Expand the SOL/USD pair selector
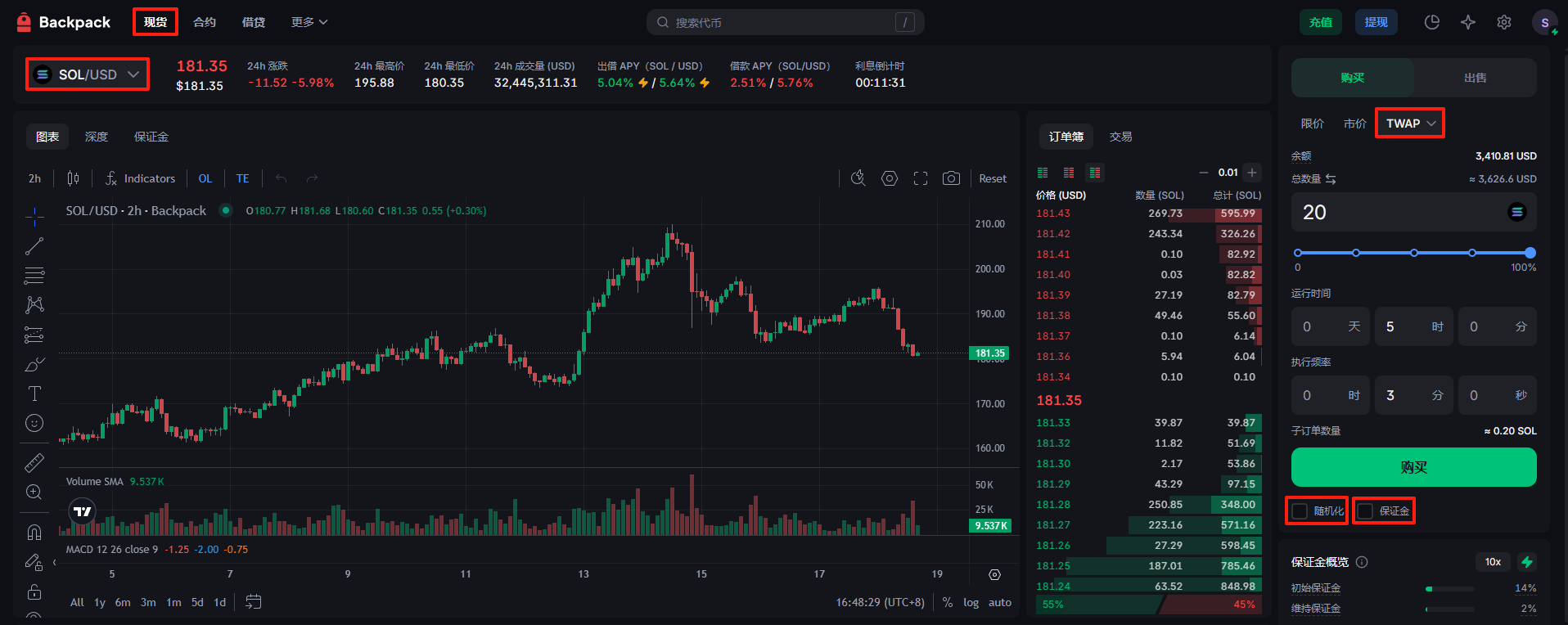Image resolution: width=1568 pixels, height=625 pixels. pos(88,74)
